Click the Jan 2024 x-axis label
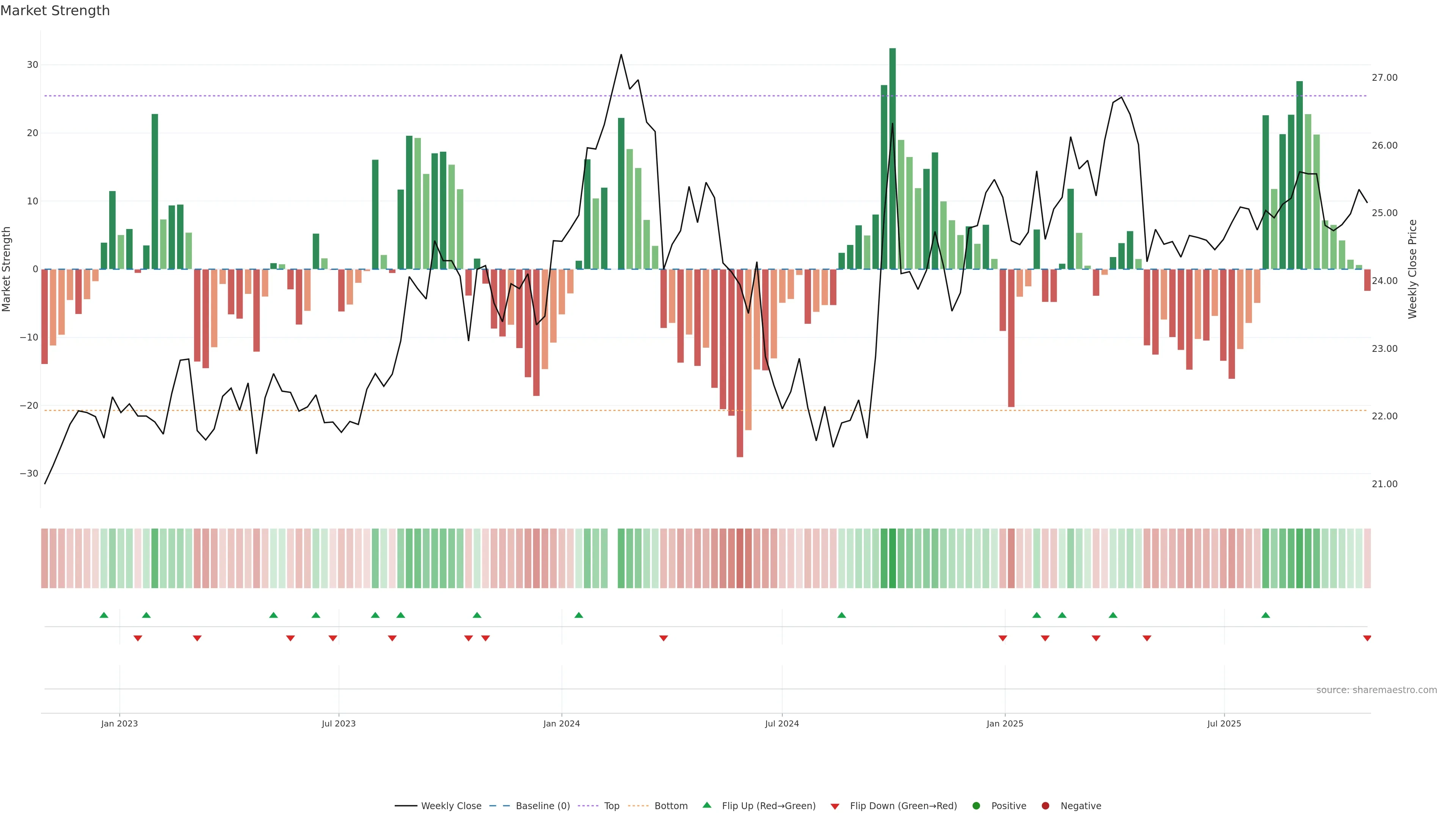The height and width of the screenshot is (819, 1456). [x=561, y=723]
